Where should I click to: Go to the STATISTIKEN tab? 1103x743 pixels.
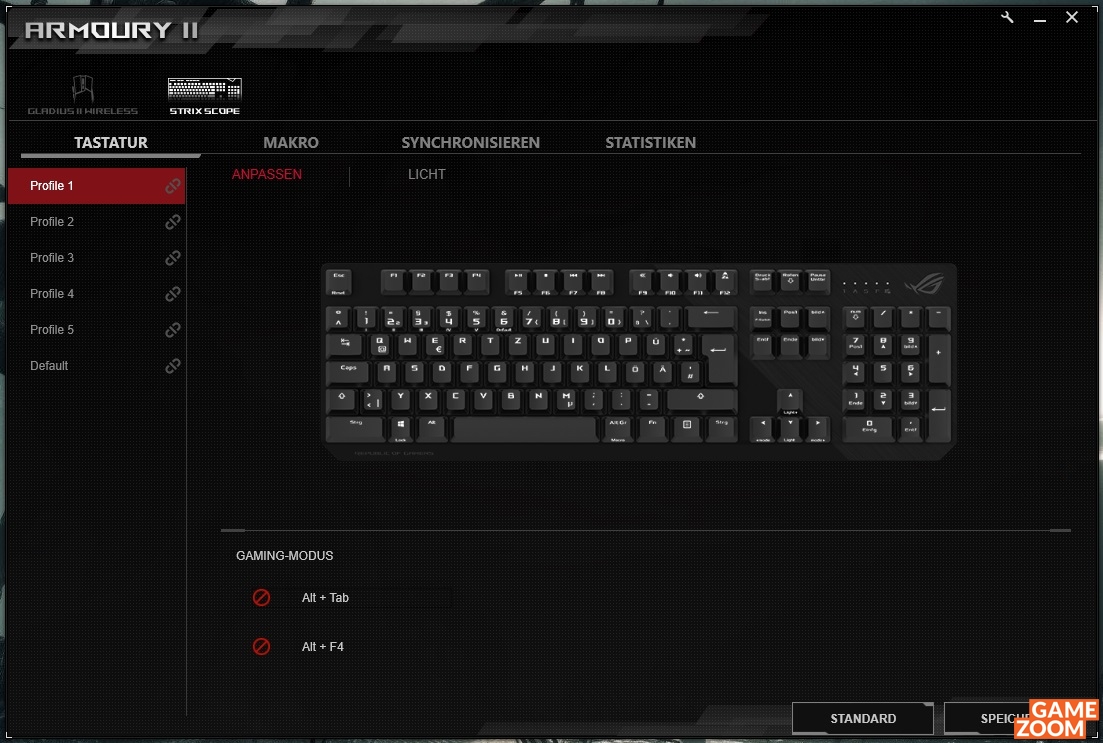click(651, 142)
